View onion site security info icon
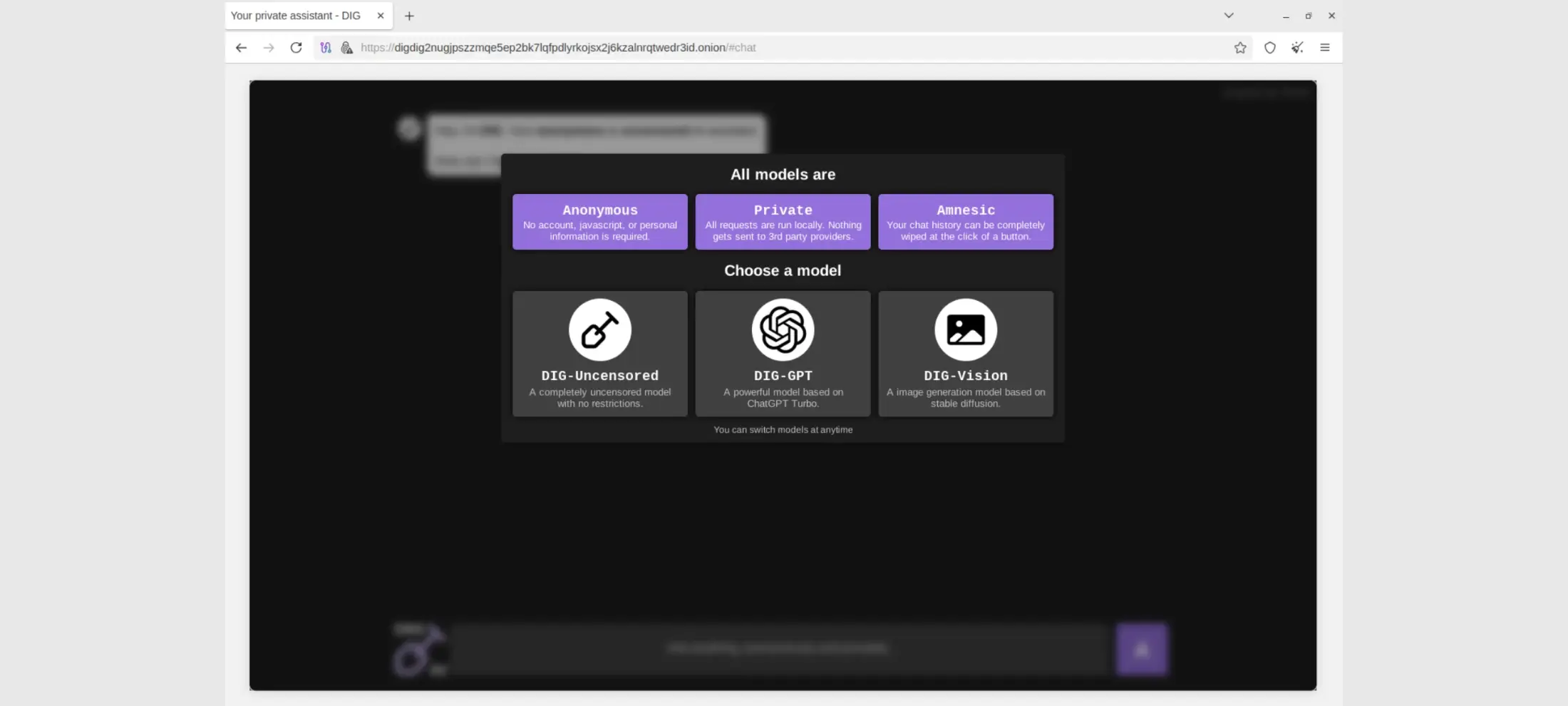Viewport: 1568px width, 706px height. coord(346,48)
